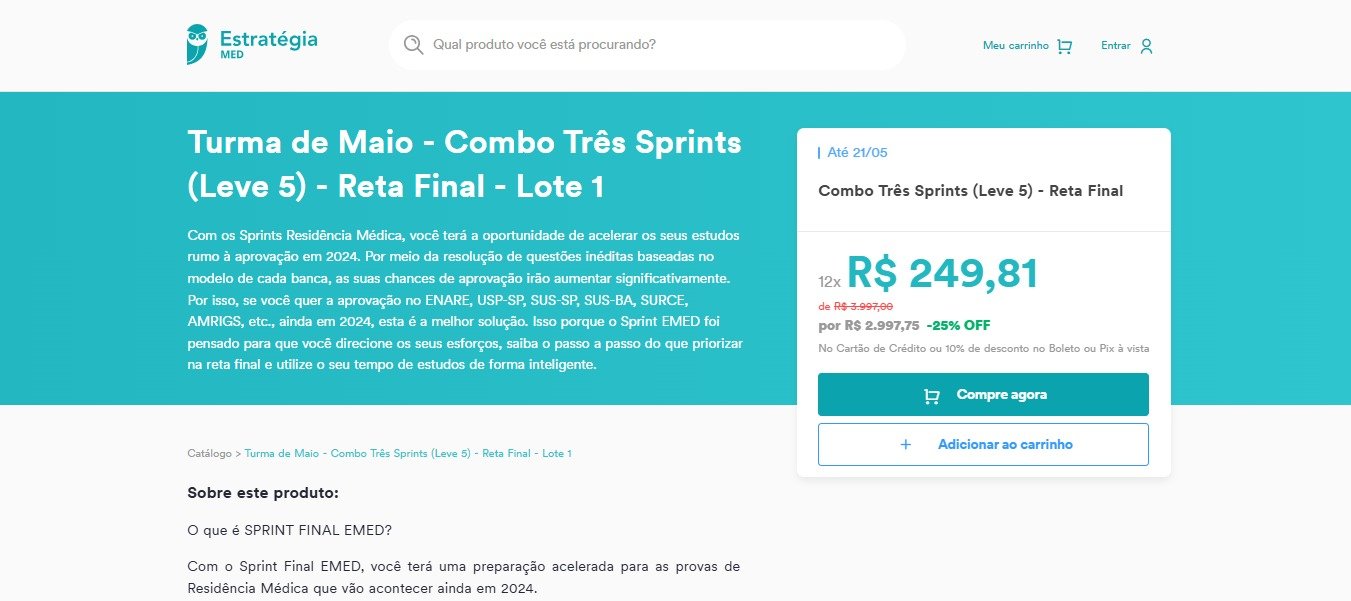Click the Até 21/05 deadline label
The image size is (1351, 601).
click(x=857, y=153)
